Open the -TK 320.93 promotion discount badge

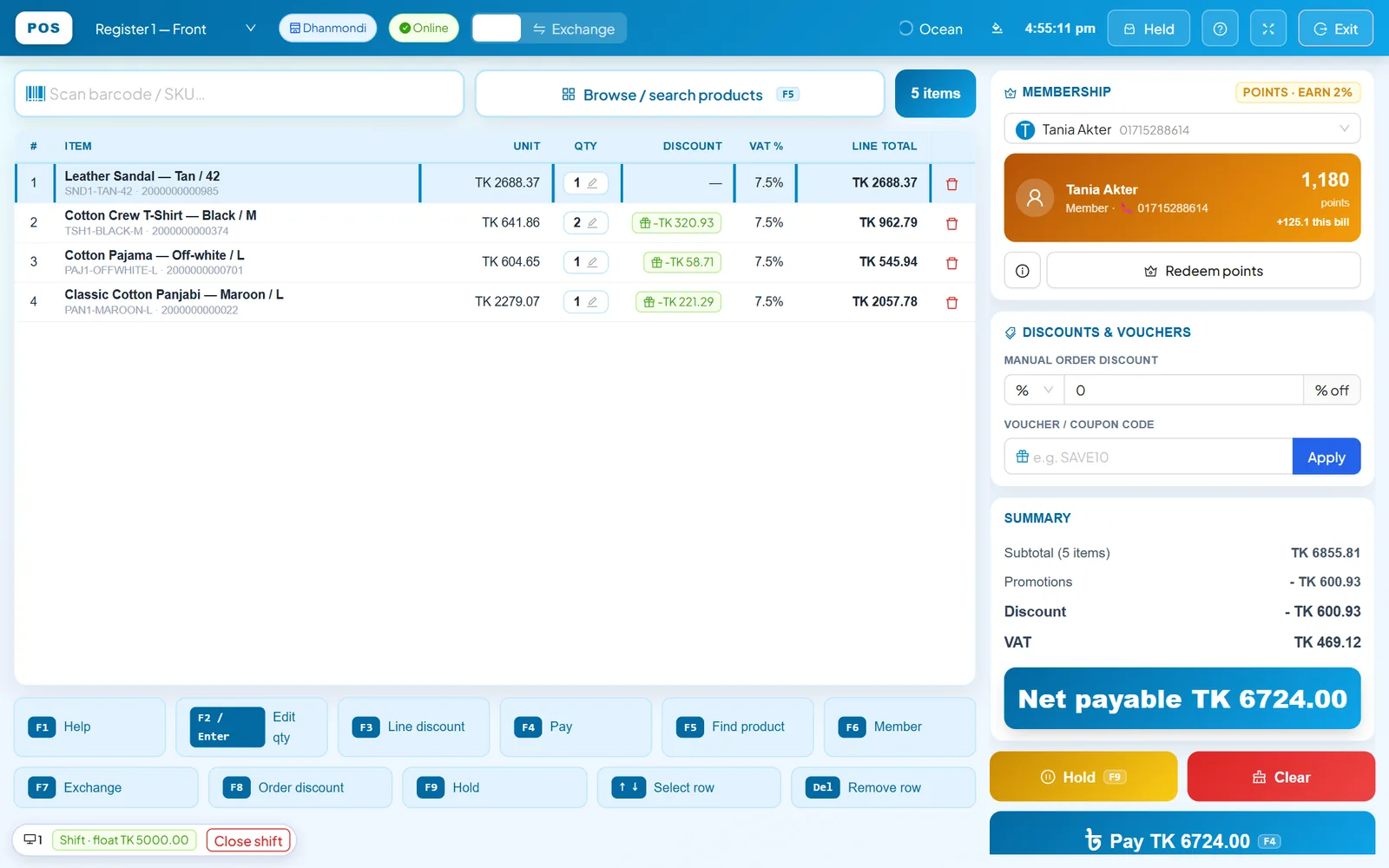[x=676, y=223]
